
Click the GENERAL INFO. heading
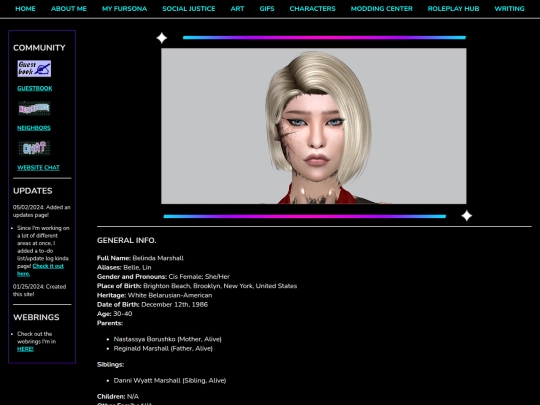(126, 240)
